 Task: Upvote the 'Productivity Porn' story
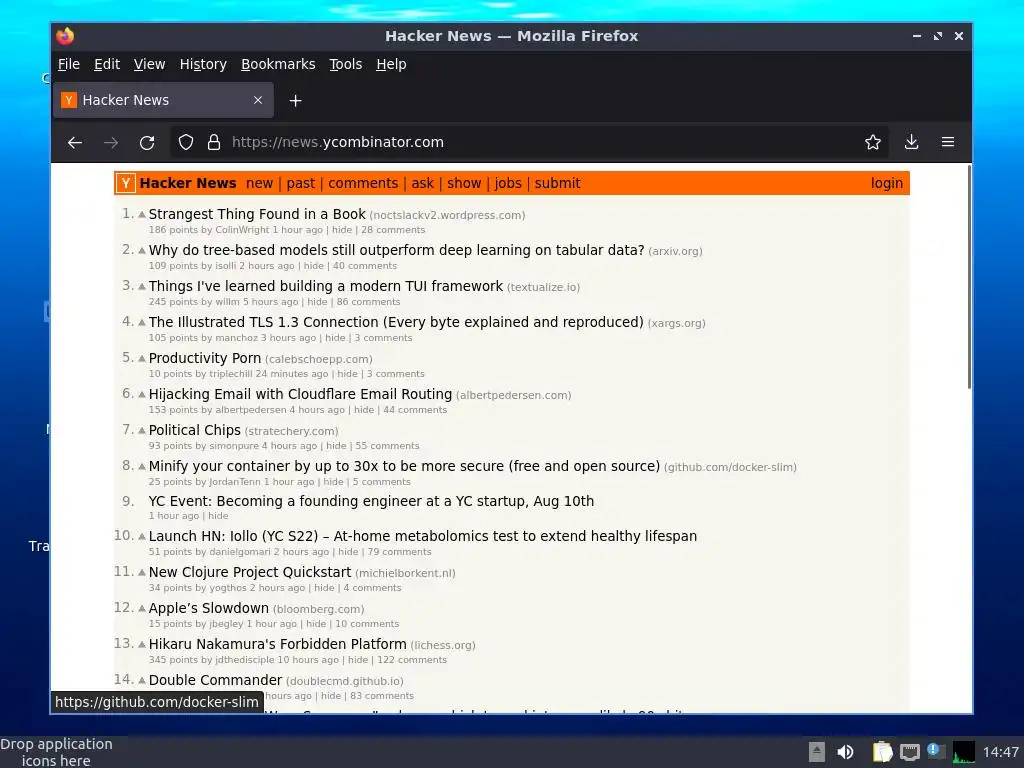(142, 358)
